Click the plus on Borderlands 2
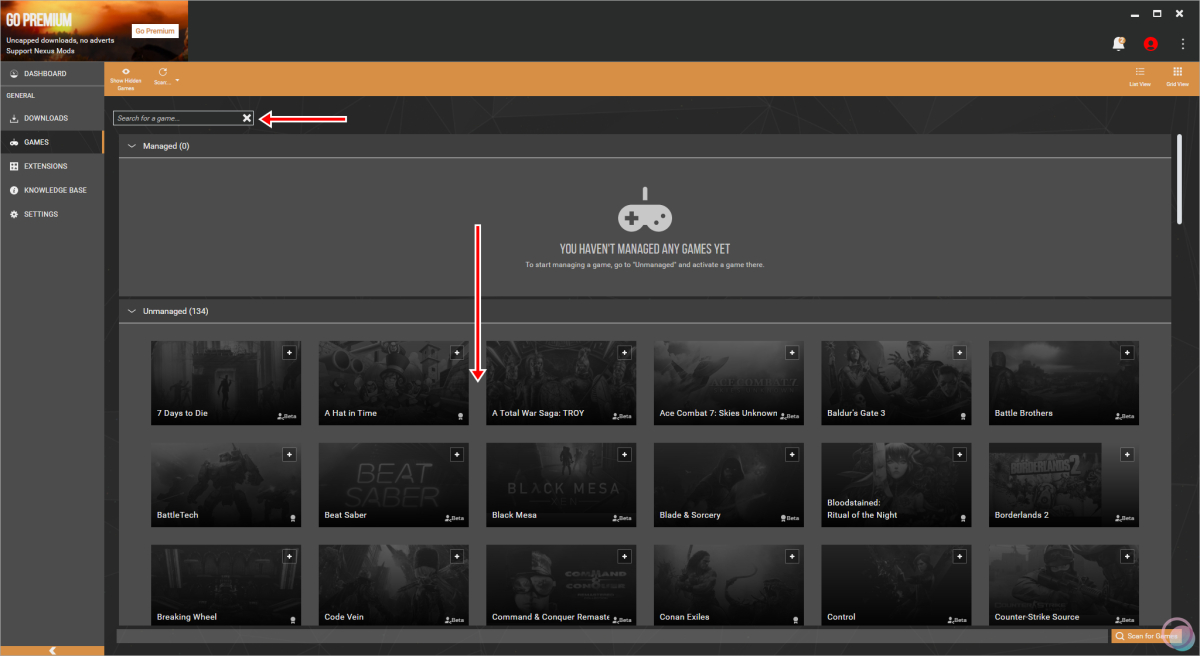 pyautogui.click(x=1127, y=454)
